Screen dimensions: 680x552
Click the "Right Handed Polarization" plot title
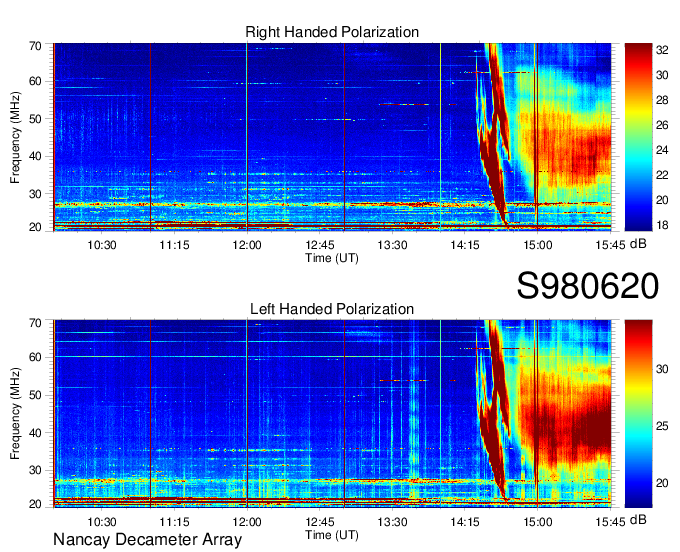[x=332, y=32]
